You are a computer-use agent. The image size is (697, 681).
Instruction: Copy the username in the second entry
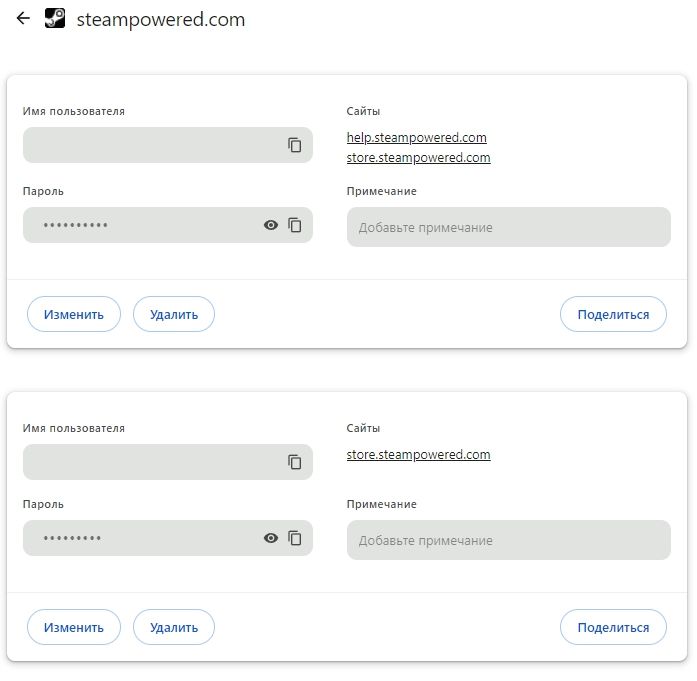[295, 462]
